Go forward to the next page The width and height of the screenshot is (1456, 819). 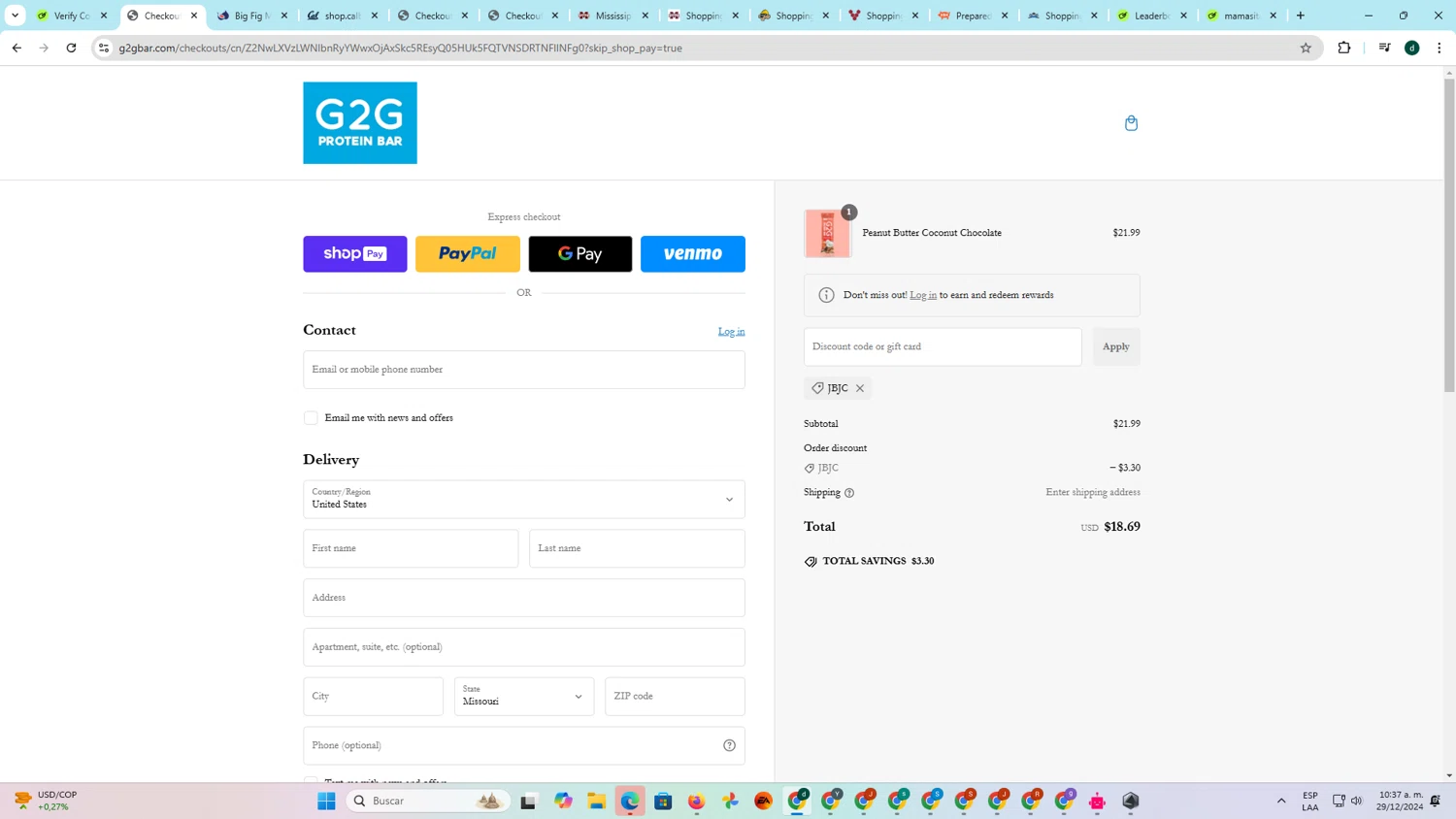(44, 48)
